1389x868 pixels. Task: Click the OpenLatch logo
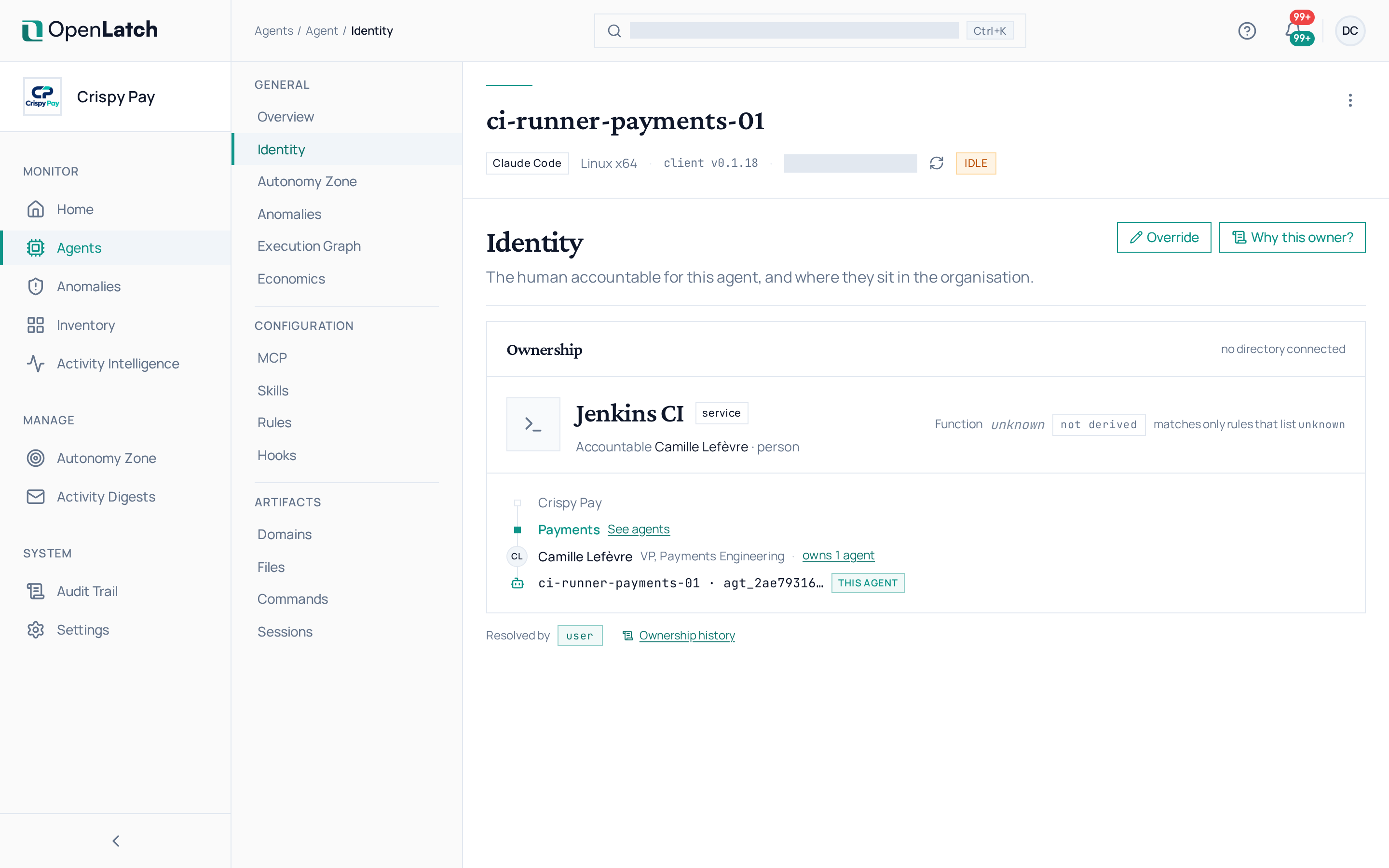(x=90, y=30)
